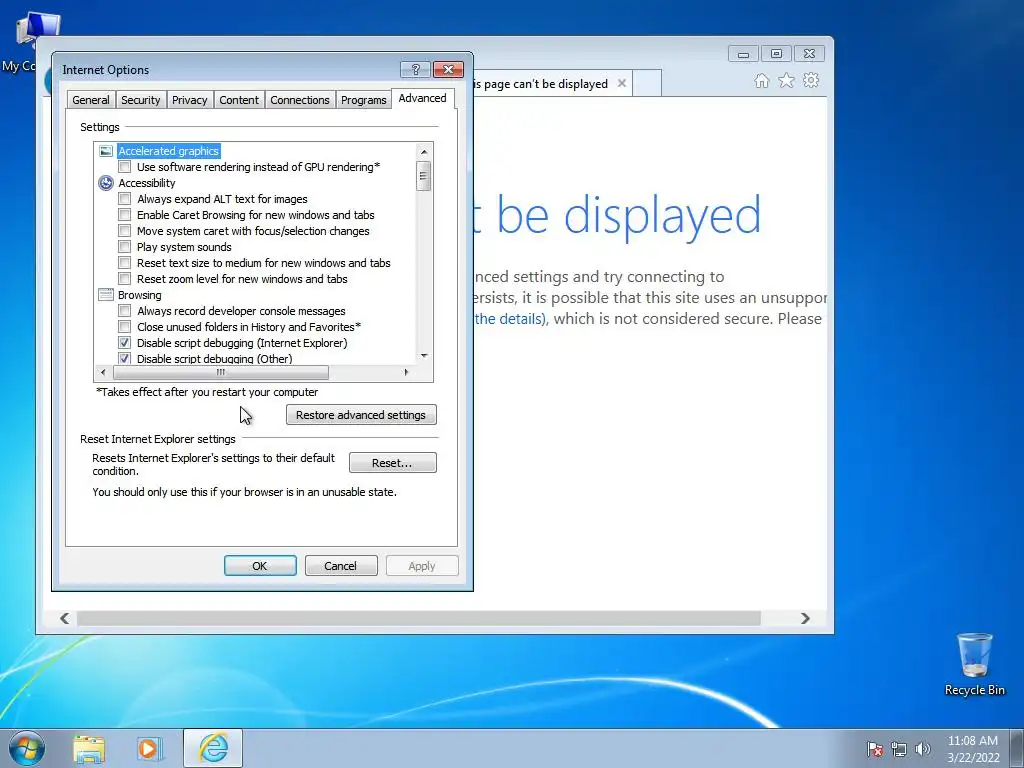Click the Browsing category icon
Image resolution: width=1024 pixels, height=768 pixels.
point(106,295)
